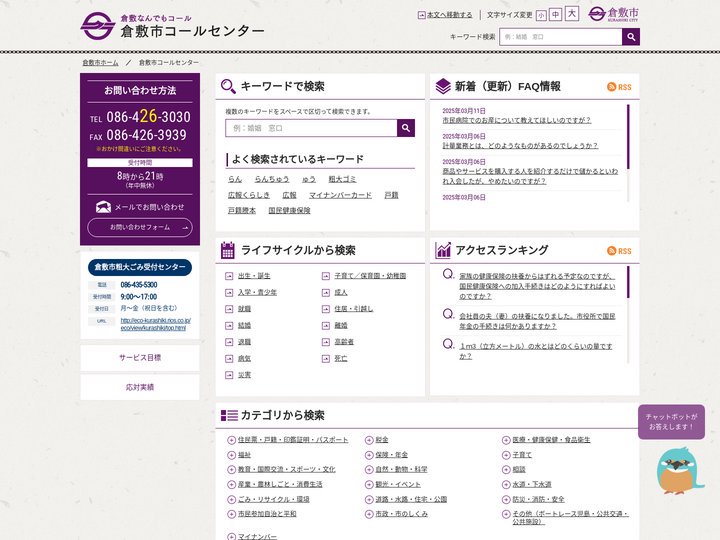Open category 自然・動物・科学

pos(401,470)
